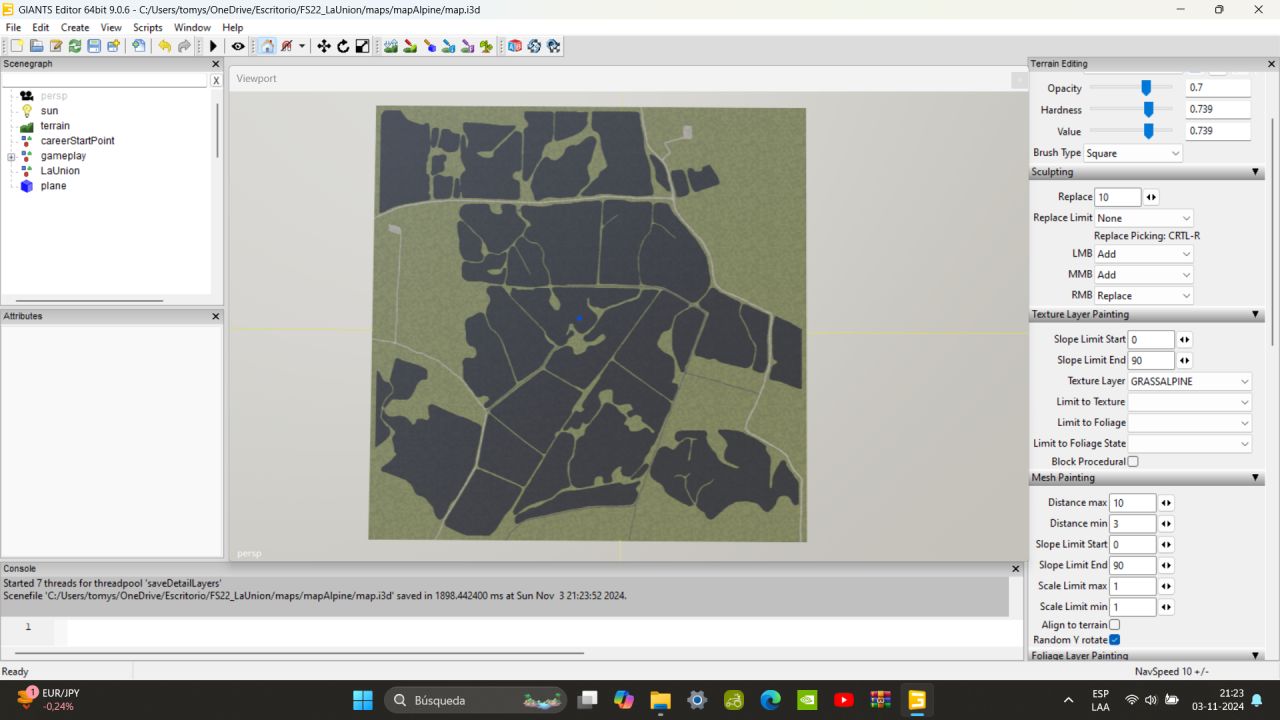Screen dimensions: 1280x720
Task: Open the Limit to Foliage State dropdown
Action: 1190,444
